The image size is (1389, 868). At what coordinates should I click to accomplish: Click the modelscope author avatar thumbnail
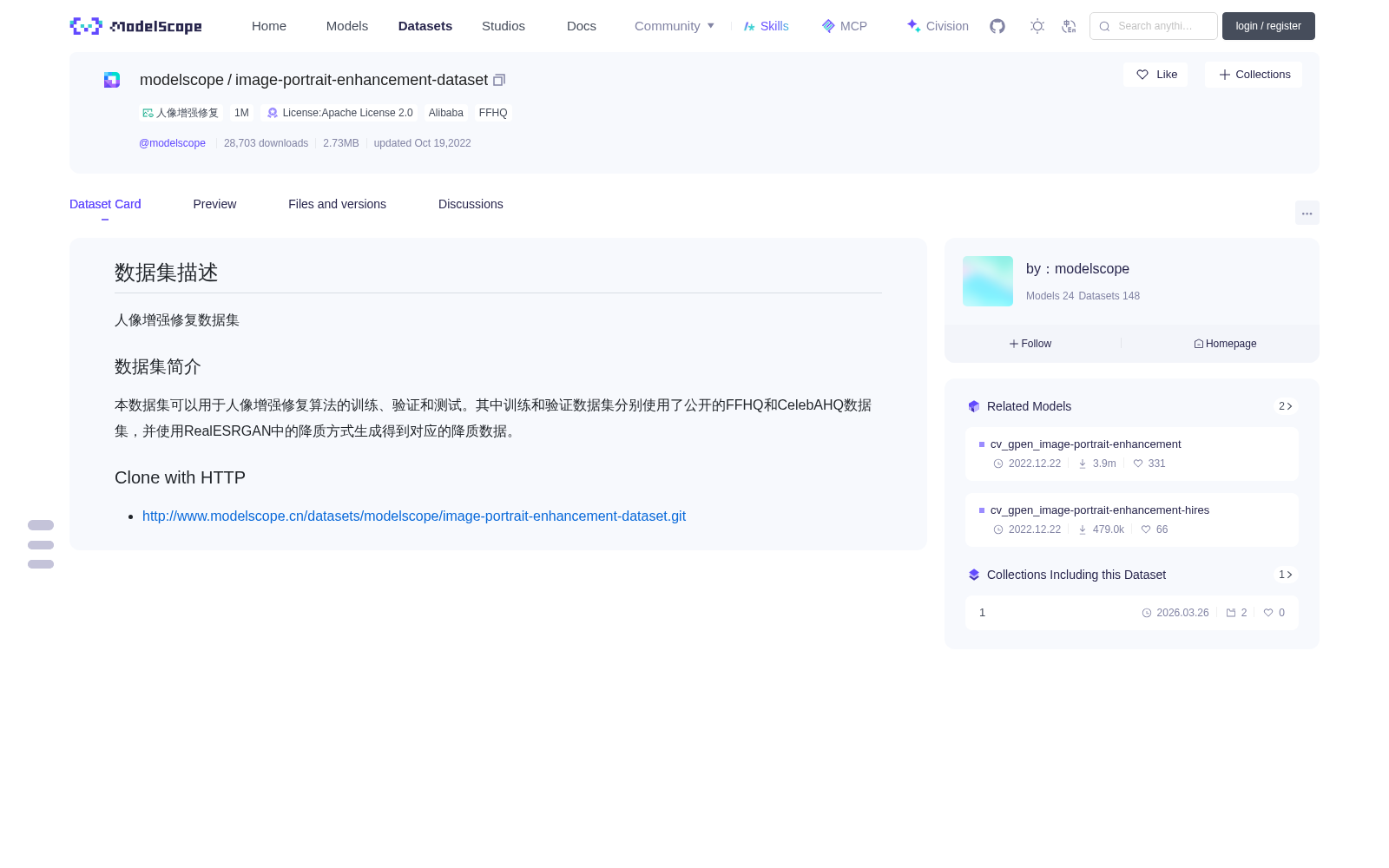(x=988, y=281)
